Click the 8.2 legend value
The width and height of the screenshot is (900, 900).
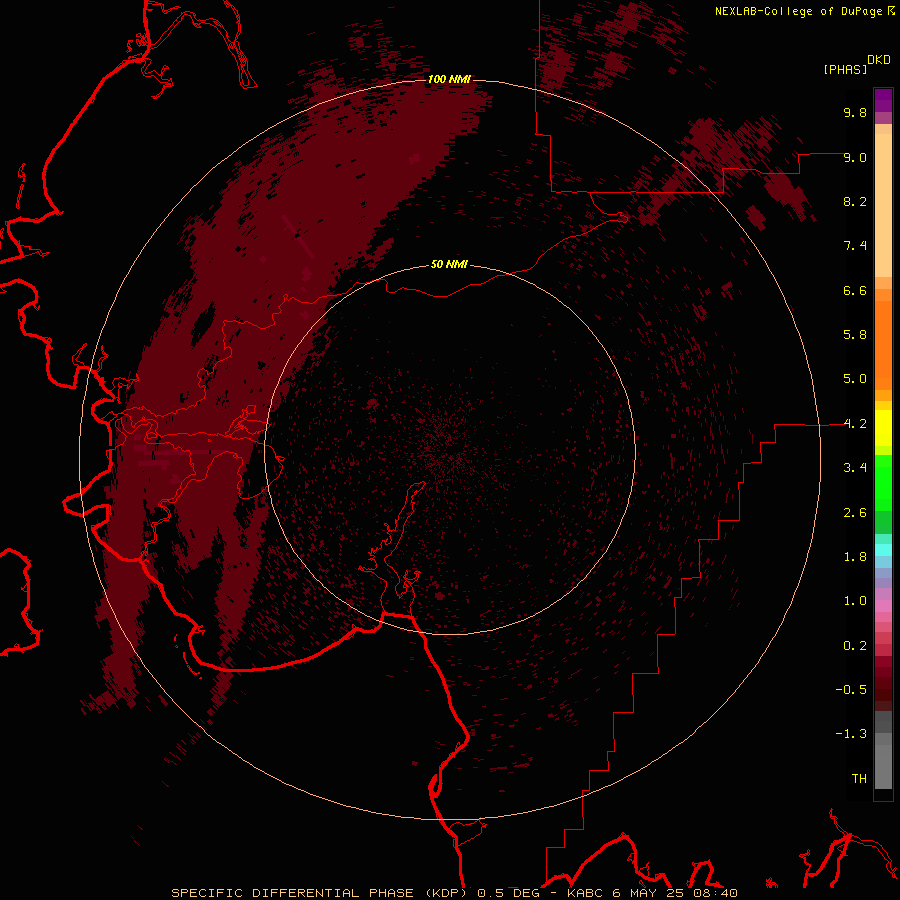855,201
